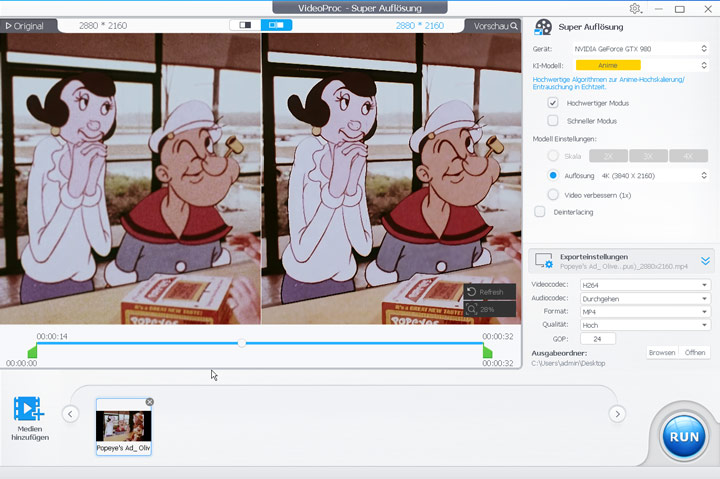The image size is (720, 479).
Task: Click the green trim end marker
Action: (x=488, y=352)
